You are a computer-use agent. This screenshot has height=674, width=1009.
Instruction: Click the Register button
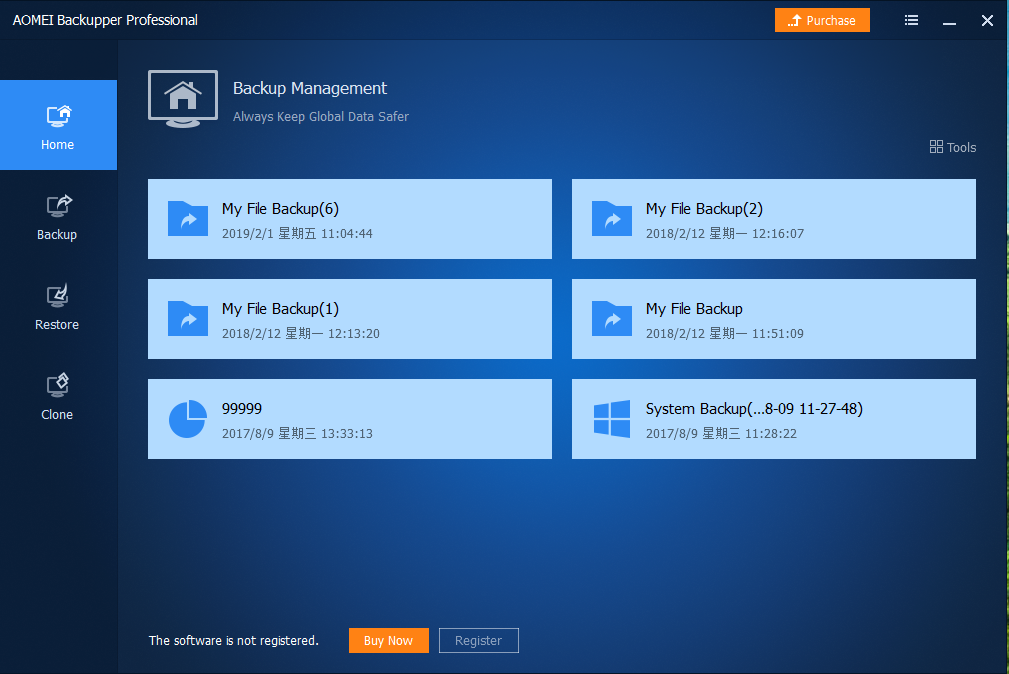tap(478, 640)
